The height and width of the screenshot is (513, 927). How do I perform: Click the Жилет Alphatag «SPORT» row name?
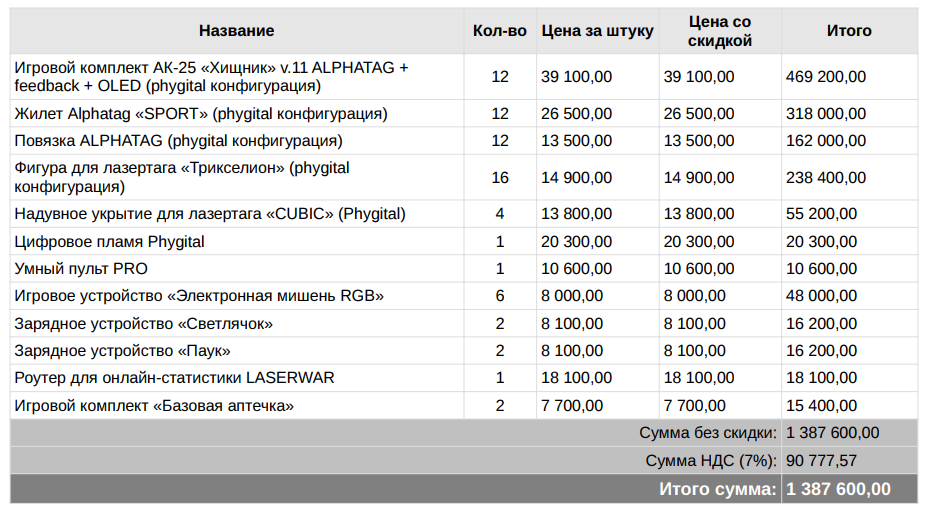201,114
